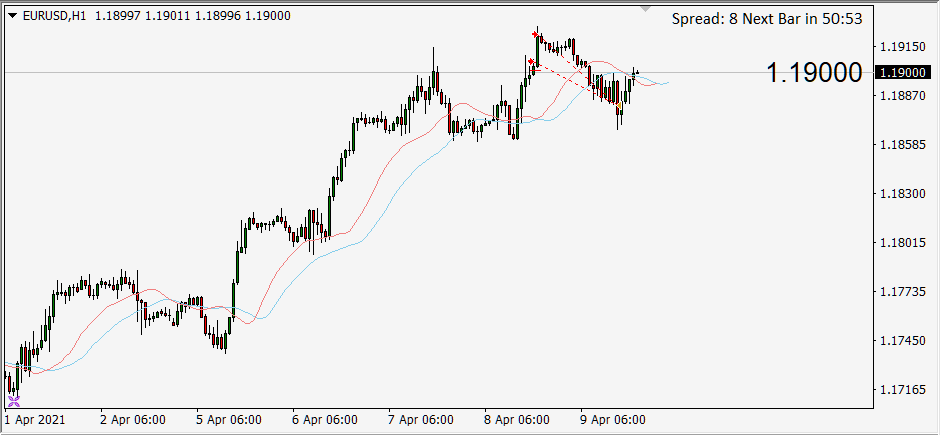Click the large 1.19000 price display

tap(814, 73)
